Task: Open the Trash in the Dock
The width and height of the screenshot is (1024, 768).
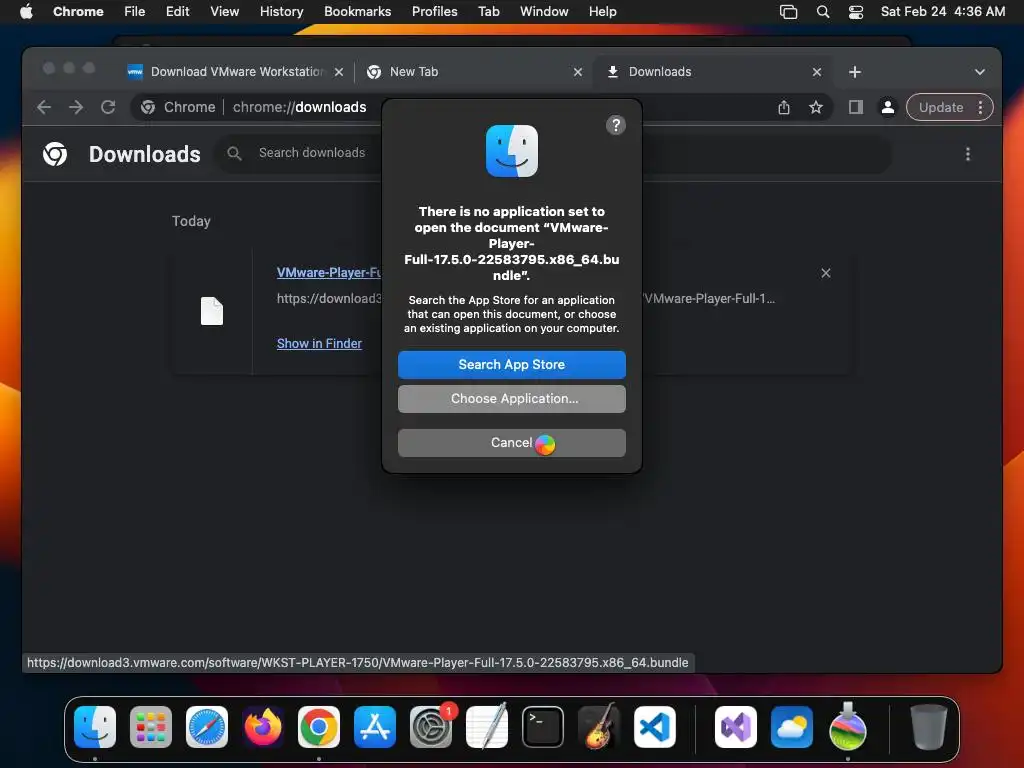Action: tap(928, 727)
